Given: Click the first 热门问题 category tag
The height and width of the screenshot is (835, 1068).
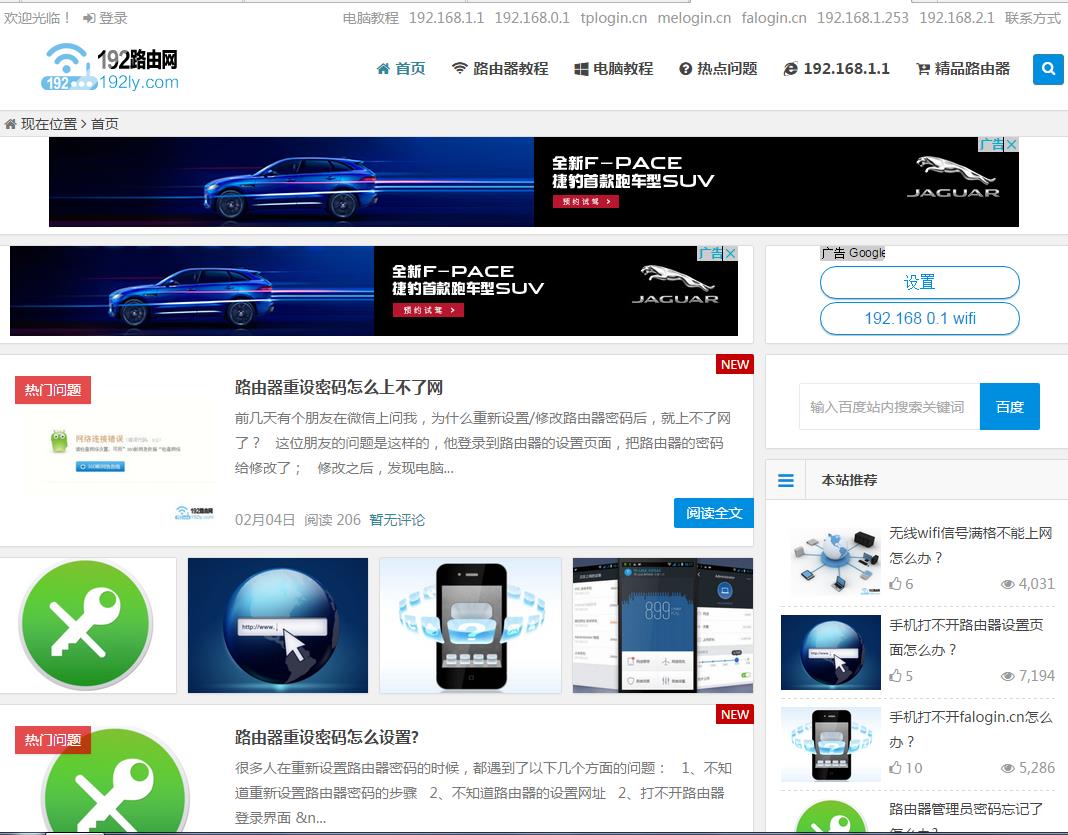Looking at the screenshot, I should pyautogui.click(x=53, y=390).
